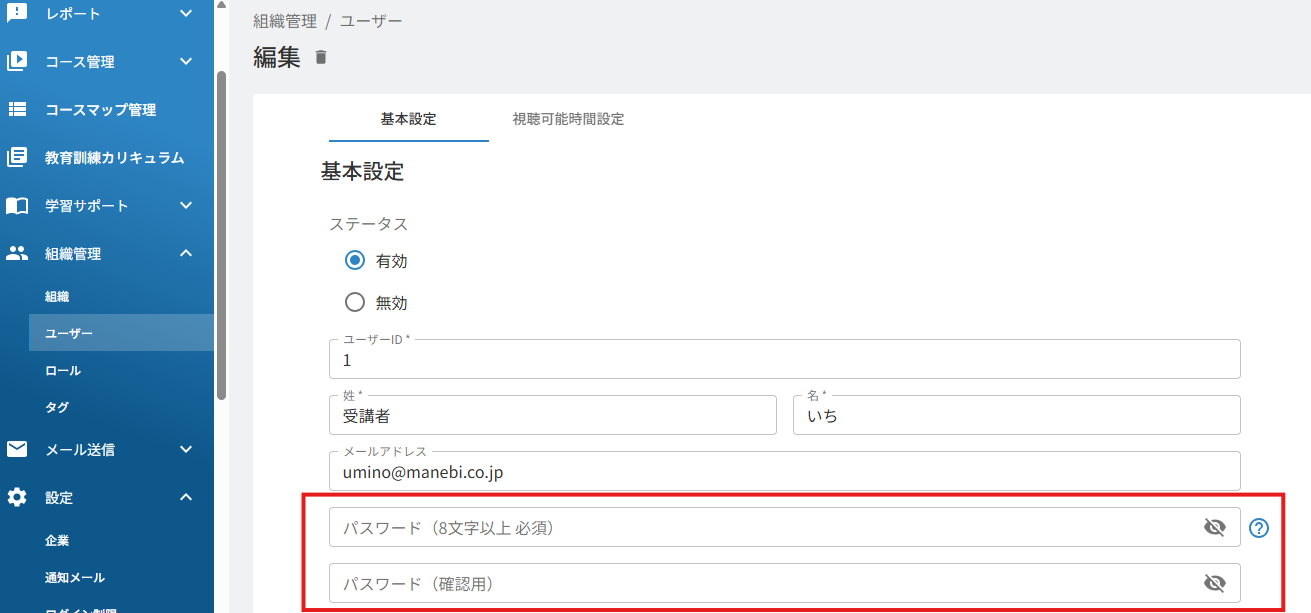Open the 通知メール settings submenu item
This screenshot has width=1311, height=613.
coord(75,578)
